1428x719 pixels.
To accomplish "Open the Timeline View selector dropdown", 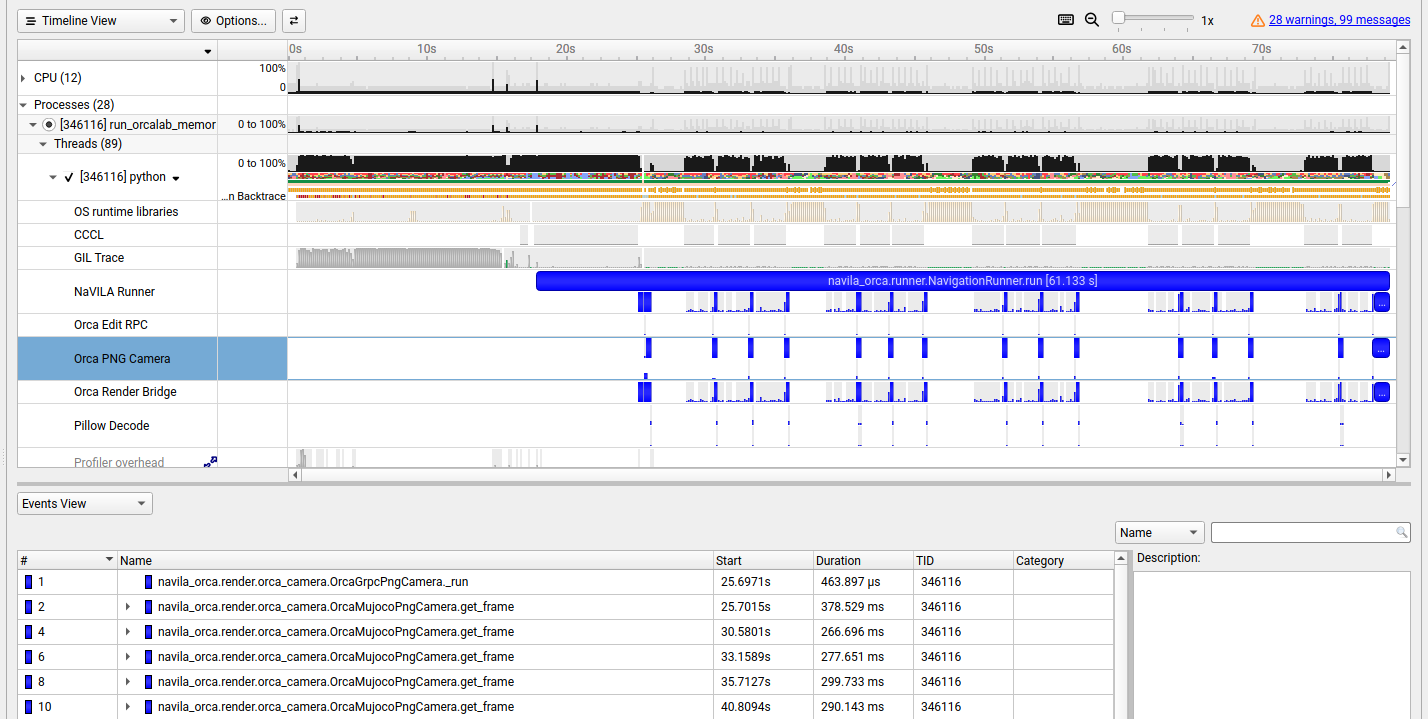I will tap(101, 20).
